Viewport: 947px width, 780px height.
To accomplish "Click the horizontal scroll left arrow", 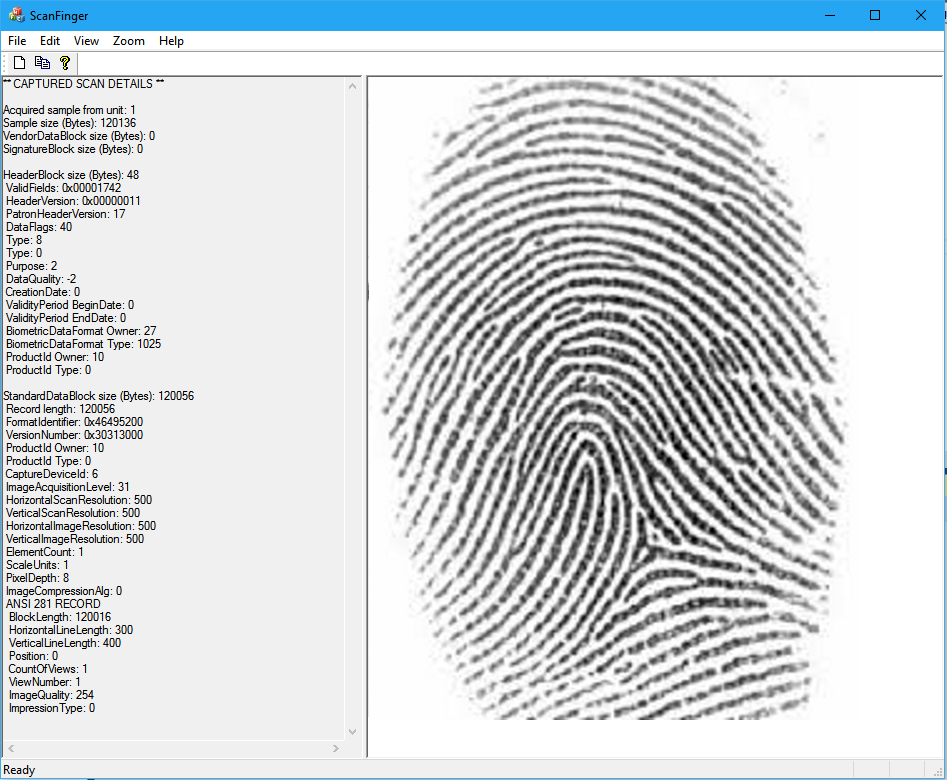I will coord(11,749).
